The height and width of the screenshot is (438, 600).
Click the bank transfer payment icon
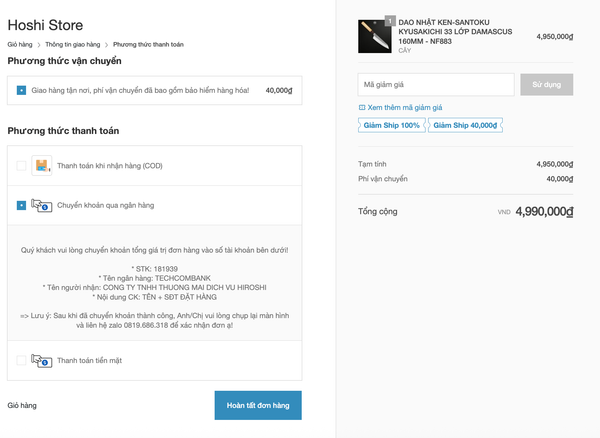pos(41,205)
